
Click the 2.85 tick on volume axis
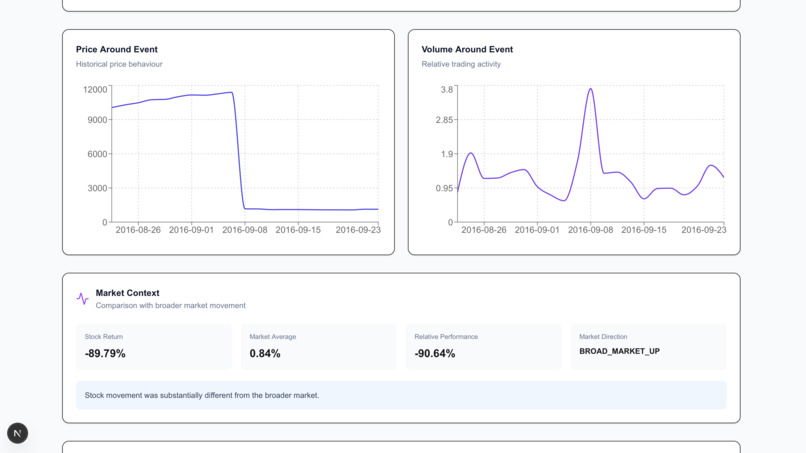(444, 120)
